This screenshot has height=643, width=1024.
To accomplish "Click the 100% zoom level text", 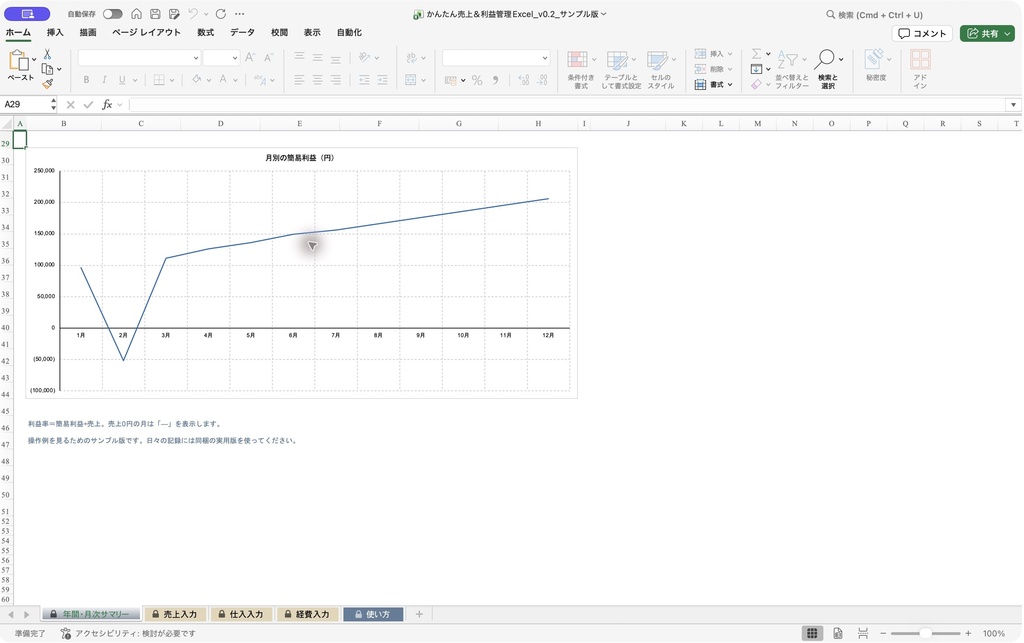I will tap(993, 633).
